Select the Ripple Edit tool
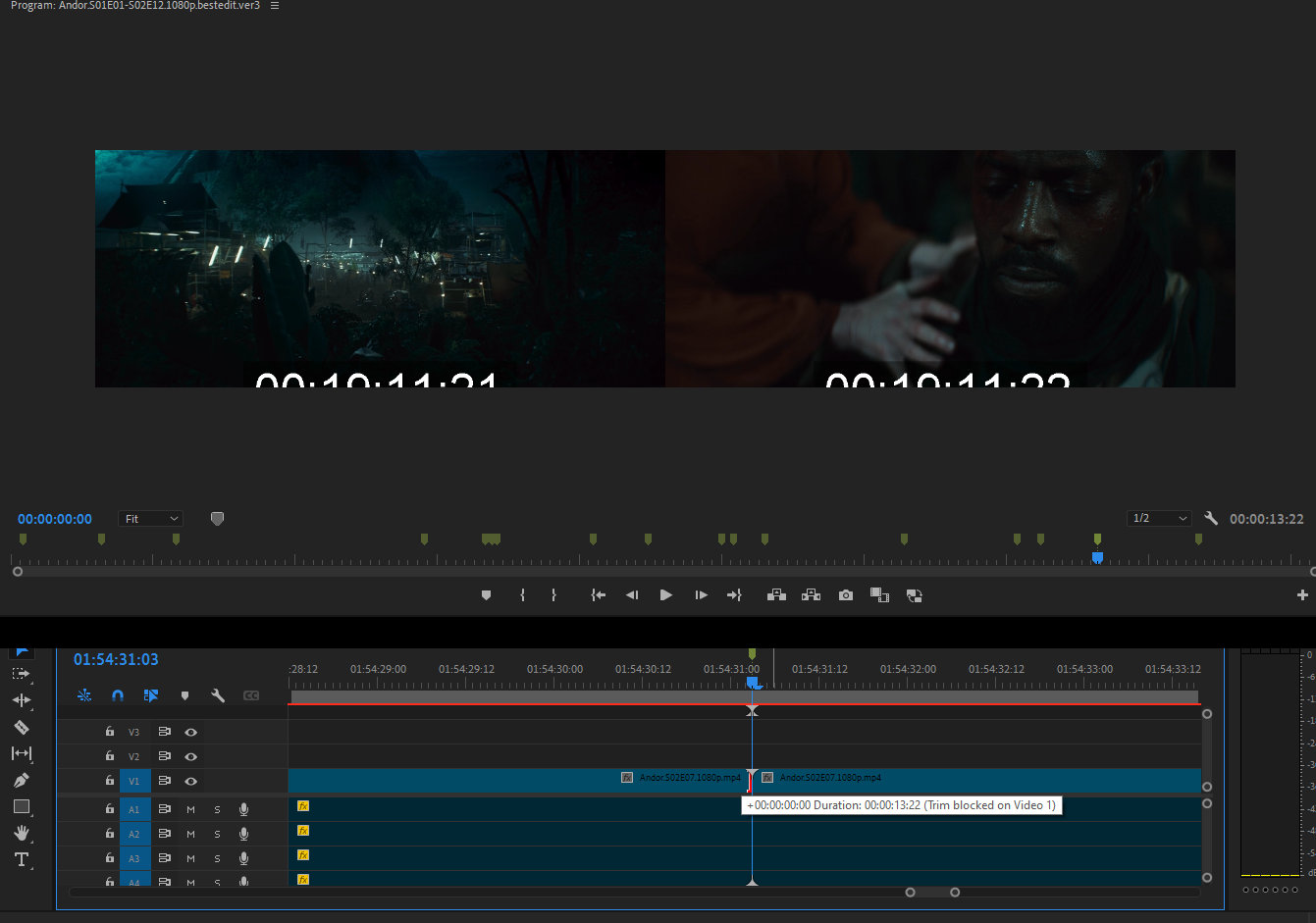The image size is (1316, 923). pyautogui.click(x=21, y=700)
